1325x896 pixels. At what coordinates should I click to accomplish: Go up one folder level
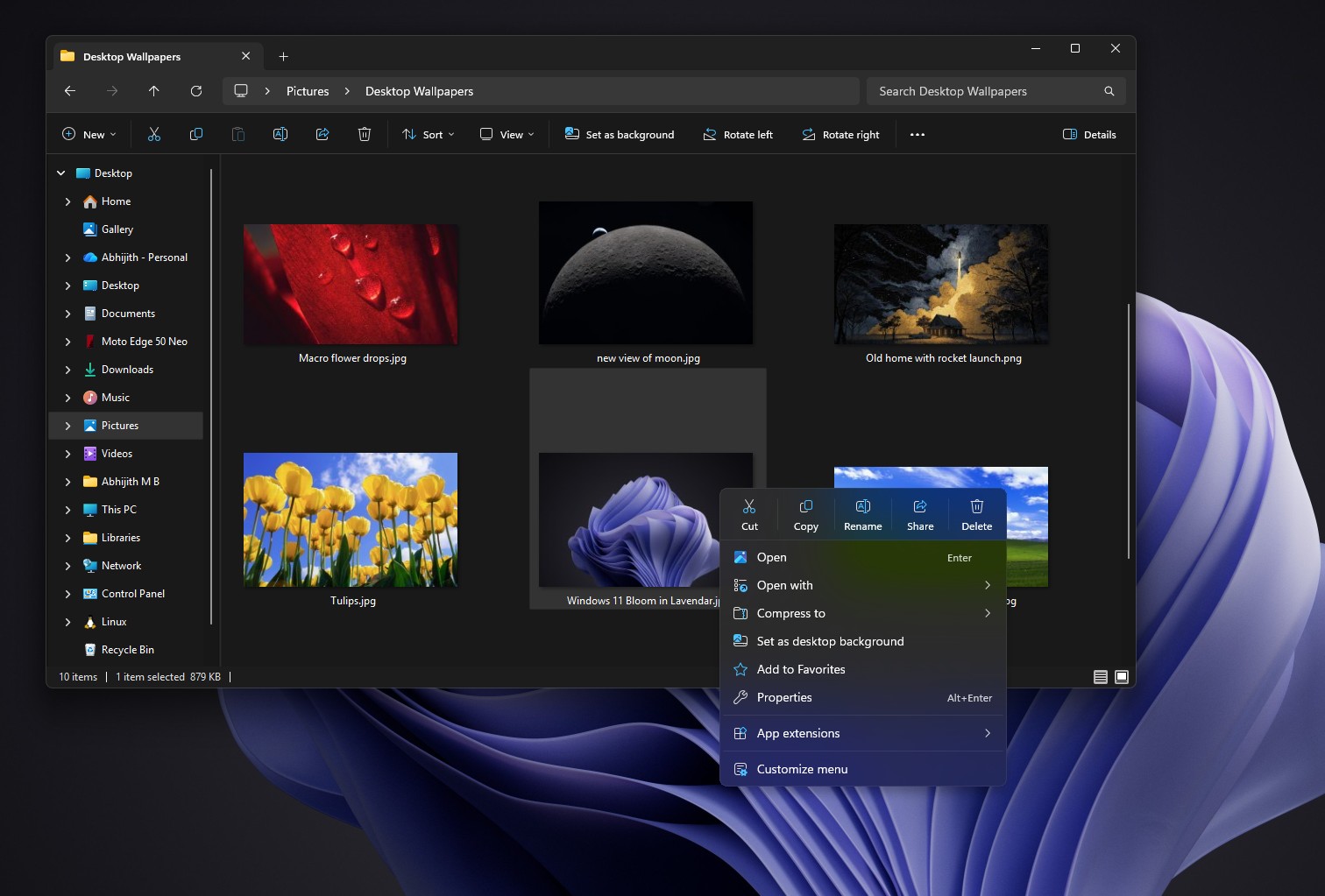pyautogui.click(x=154, y=91)
